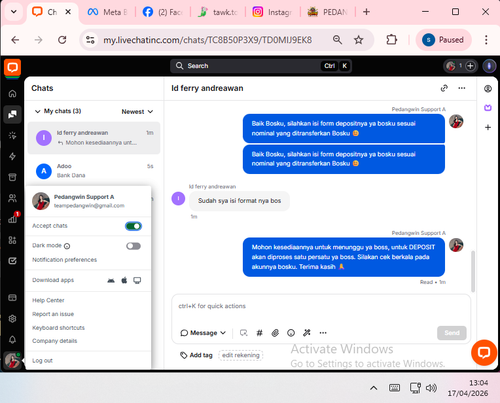Select Notification preferences menu item

click(64, 260)
